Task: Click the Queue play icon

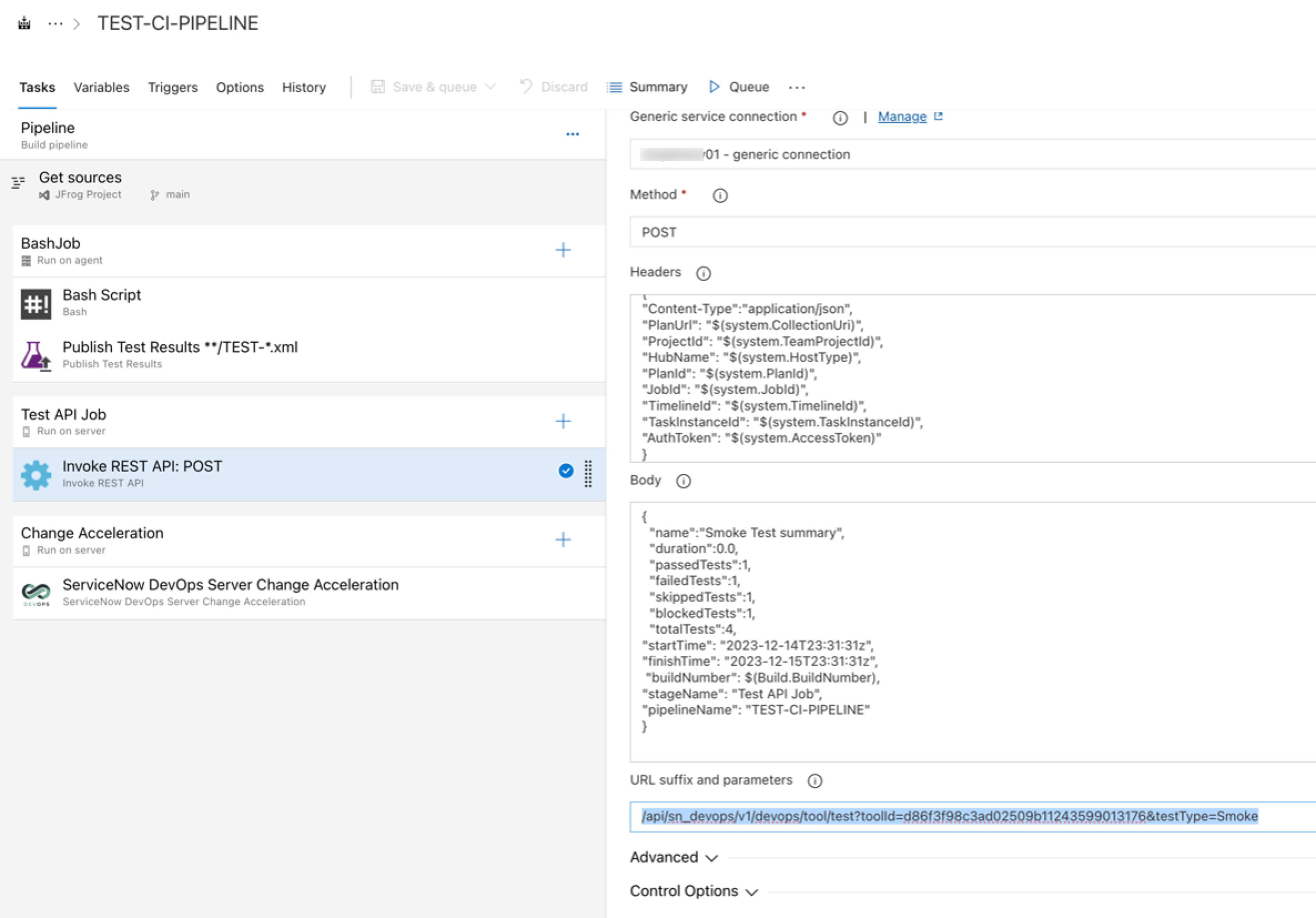Action: pos(714,87)
